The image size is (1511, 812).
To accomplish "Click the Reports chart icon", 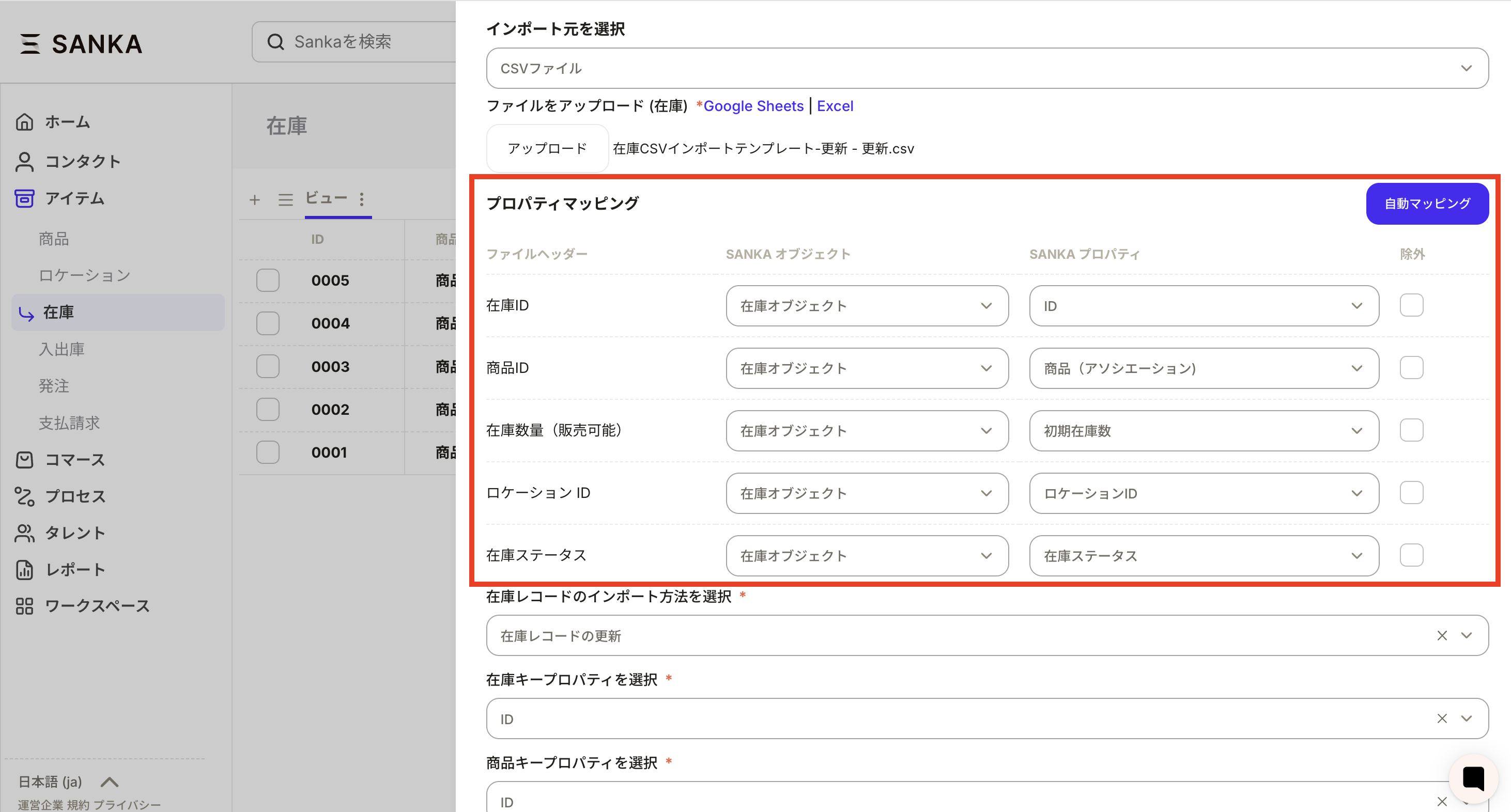I will pos(24,569).
